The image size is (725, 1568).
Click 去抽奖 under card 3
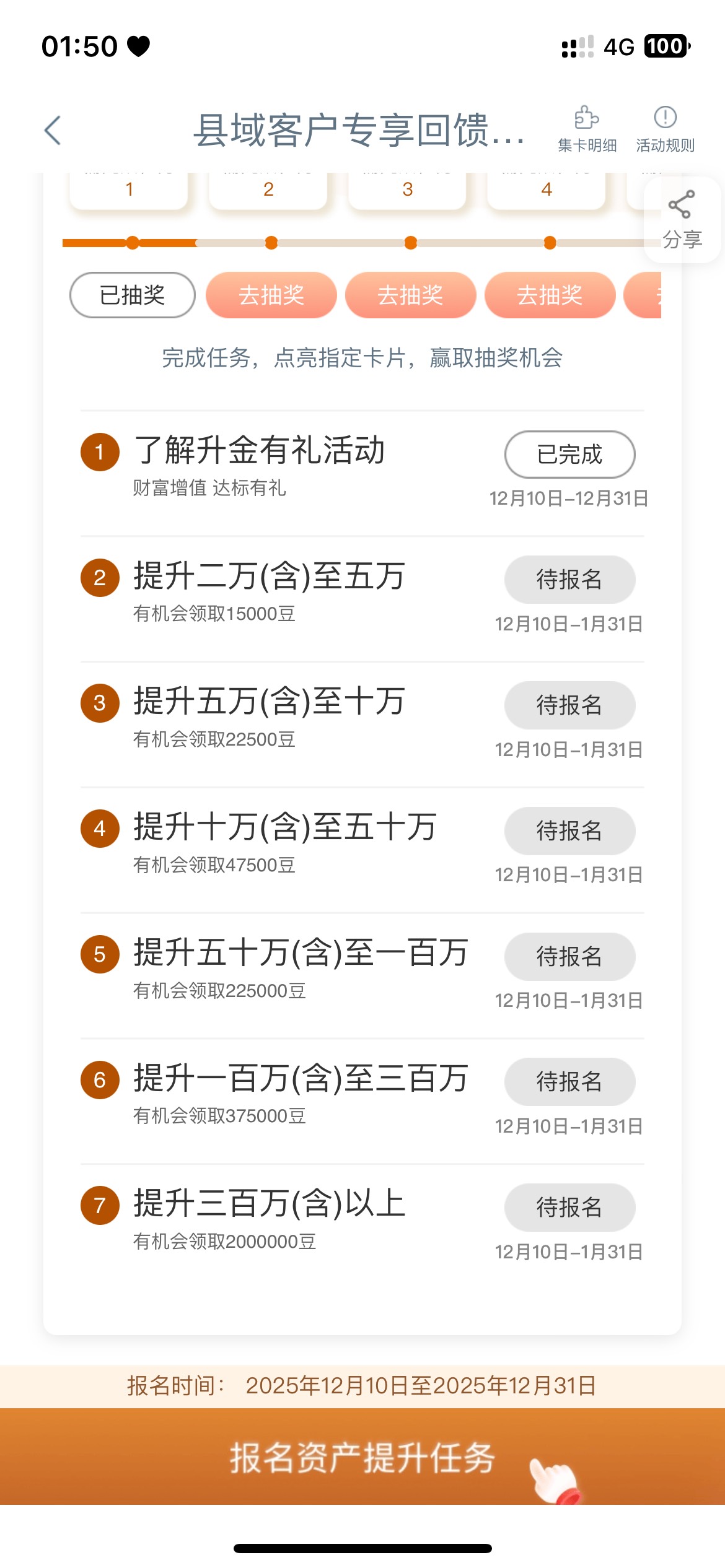coord(410,295)
